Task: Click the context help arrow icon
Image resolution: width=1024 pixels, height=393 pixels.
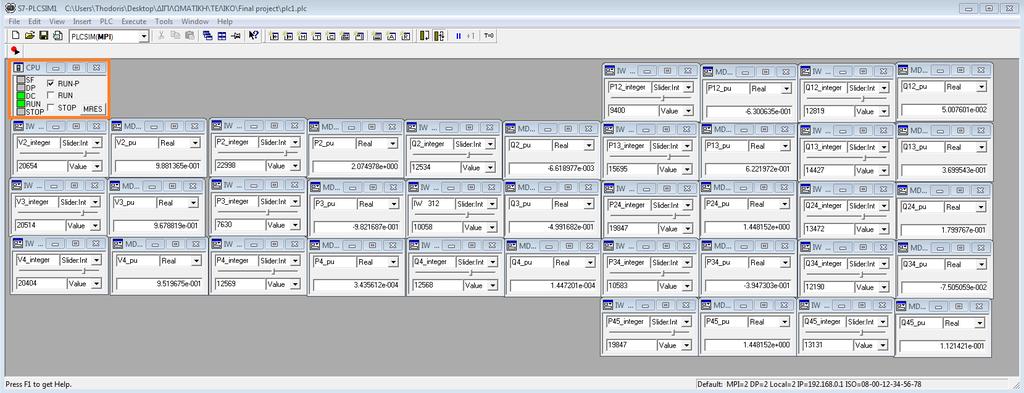Action: [253, 36]
